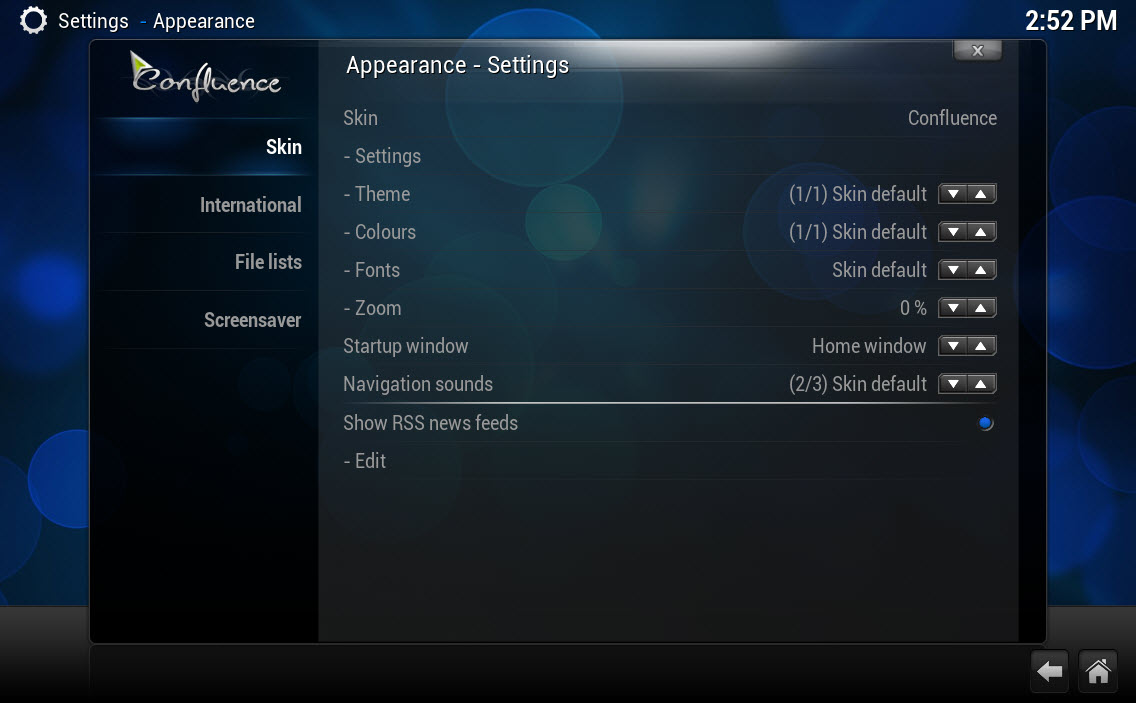Image resolution: width=1136 pixels, height=703 pixels.
Task: Select the Skin category
Action: click(x=283, y=147)
